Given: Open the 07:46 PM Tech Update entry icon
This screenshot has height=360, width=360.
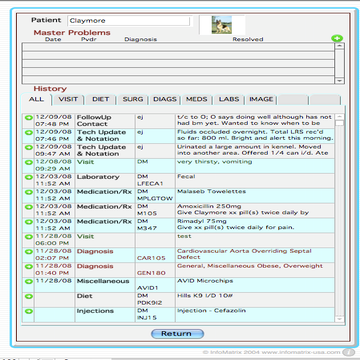Looking at the screenshot, I should pyautogui.click(x=29, y=132).
